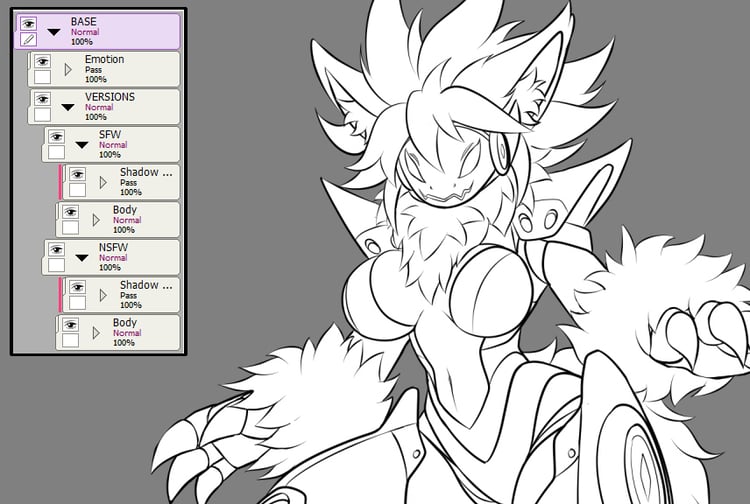Collapse the BASE folder with its black arrow

coord(54,32)
